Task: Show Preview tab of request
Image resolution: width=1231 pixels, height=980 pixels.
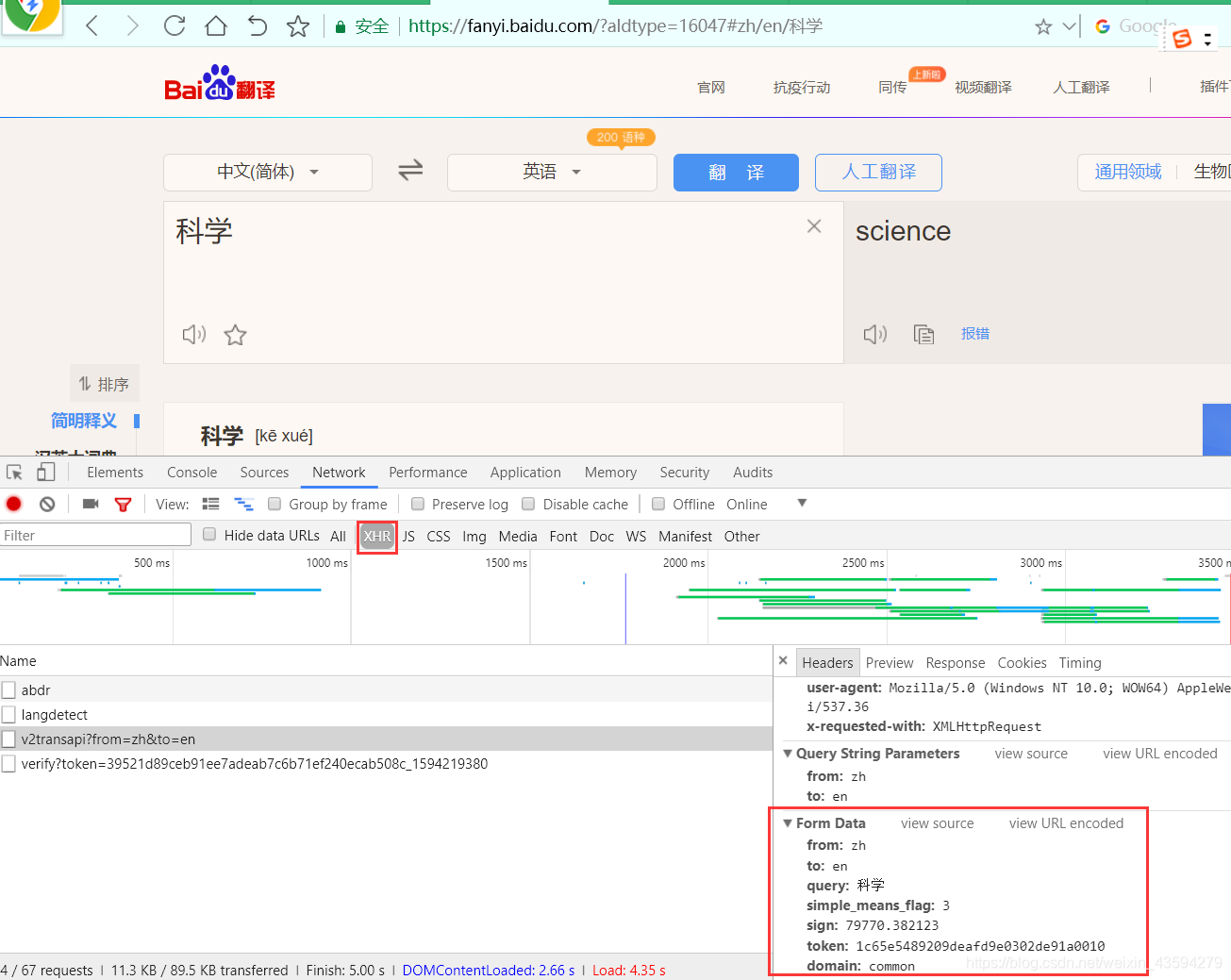Action: coord(890,663)
